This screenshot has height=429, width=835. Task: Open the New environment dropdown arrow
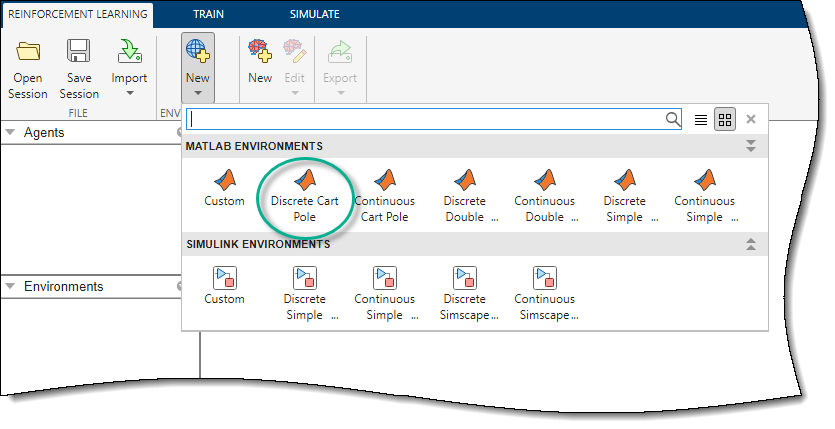click(198, 94)
